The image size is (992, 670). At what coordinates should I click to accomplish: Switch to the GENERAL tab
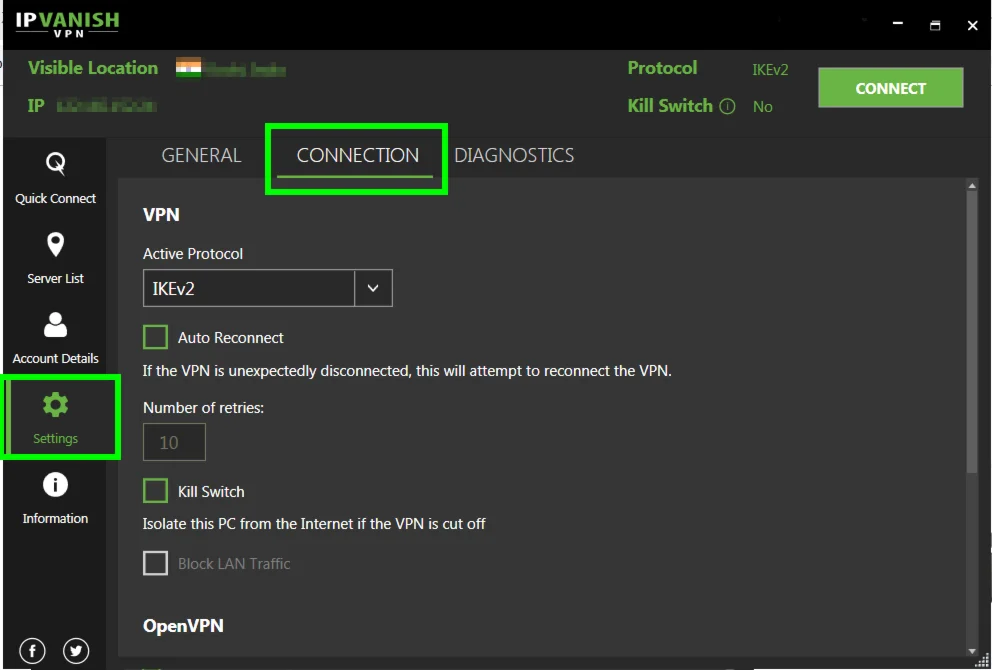201,155
